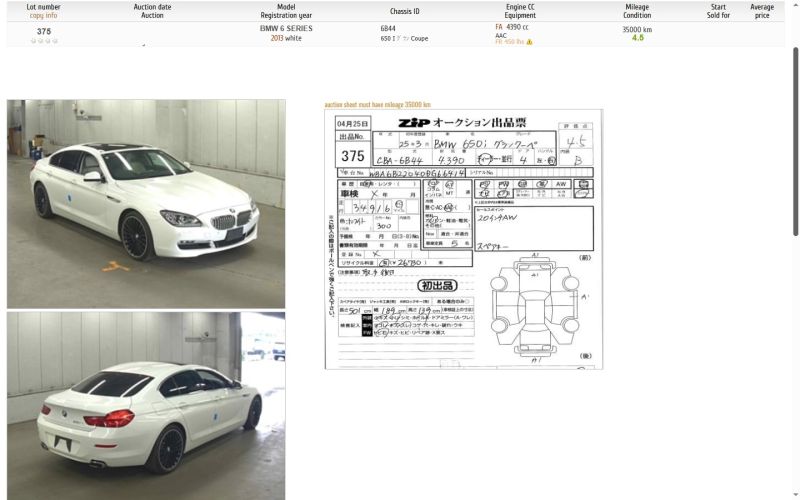Click the 'Auction date' column header
Image resolution: width=800 pixels, height=500 pixels.
153,11
